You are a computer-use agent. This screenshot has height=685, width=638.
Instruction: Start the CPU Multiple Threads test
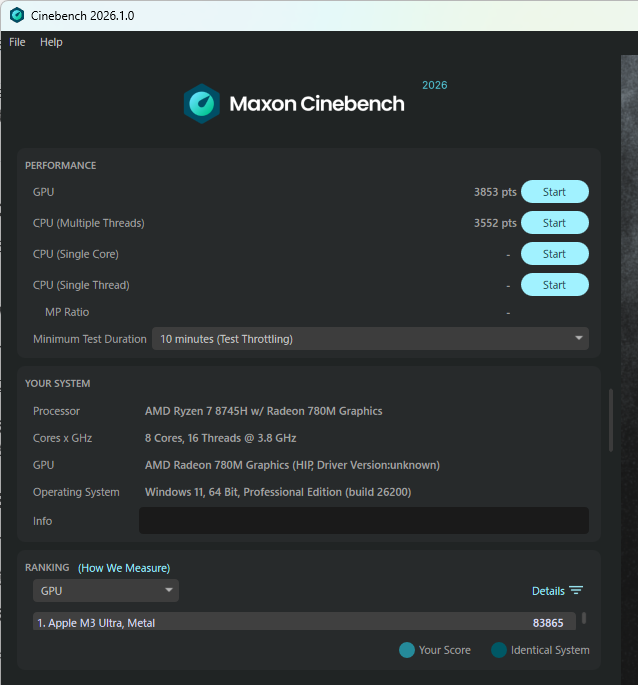pyautogui.click(x=555, y=223)
